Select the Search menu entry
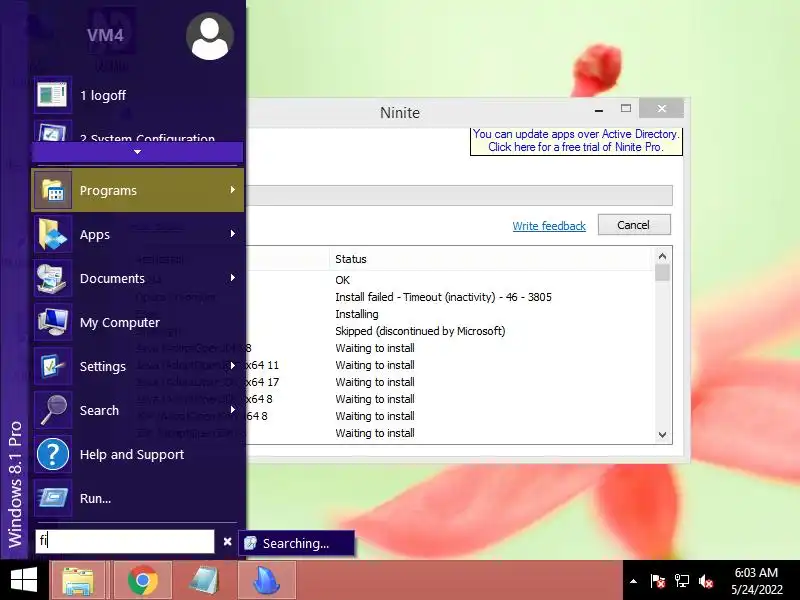The width and height of the screenshot is (800, 600). (x=137, y=410)
